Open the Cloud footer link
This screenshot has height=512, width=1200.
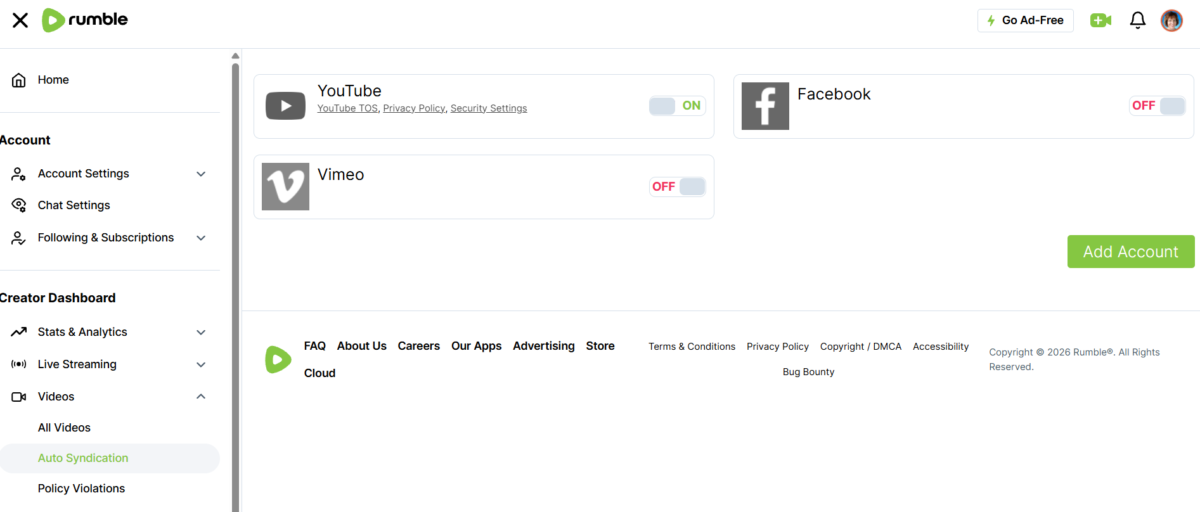320,373
